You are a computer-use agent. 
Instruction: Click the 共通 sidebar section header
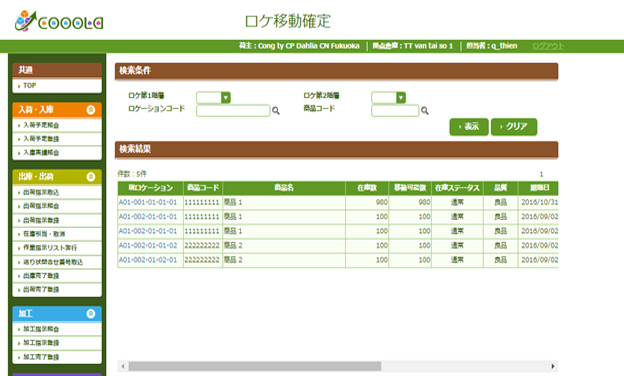click(x=57, y=70)
